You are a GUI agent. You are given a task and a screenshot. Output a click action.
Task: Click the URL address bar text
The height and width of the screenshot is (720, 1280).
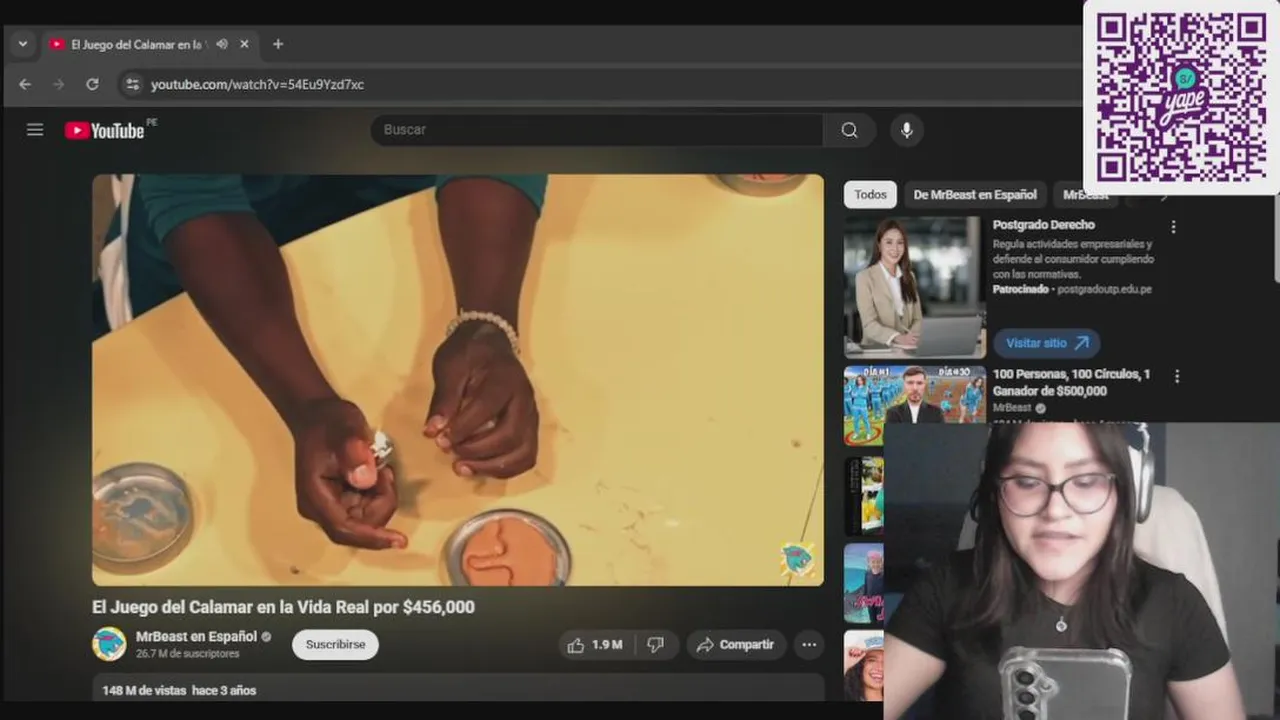coord(257,84)
